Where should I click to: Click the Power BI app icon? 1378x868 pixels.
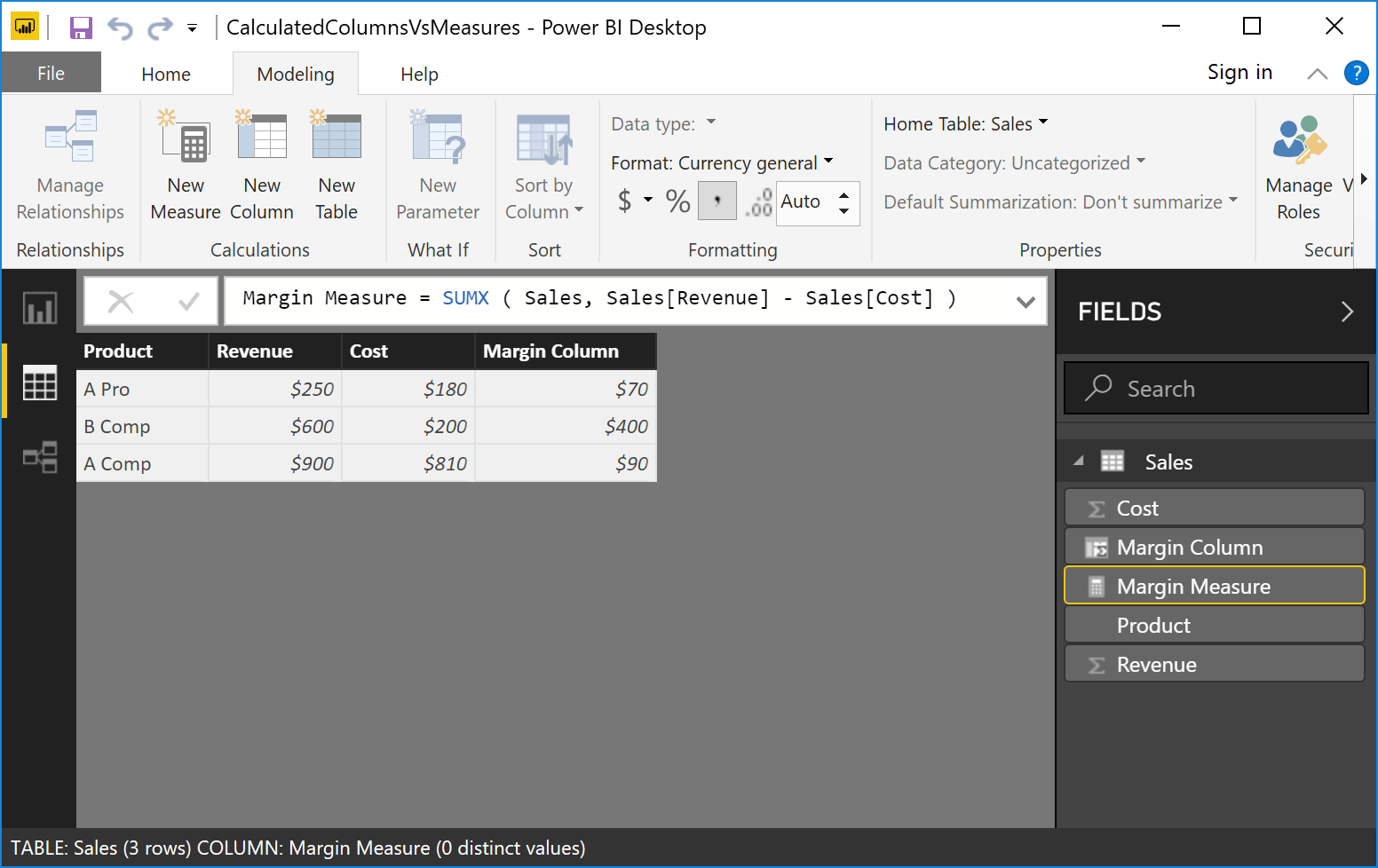[x=24, y=28]
